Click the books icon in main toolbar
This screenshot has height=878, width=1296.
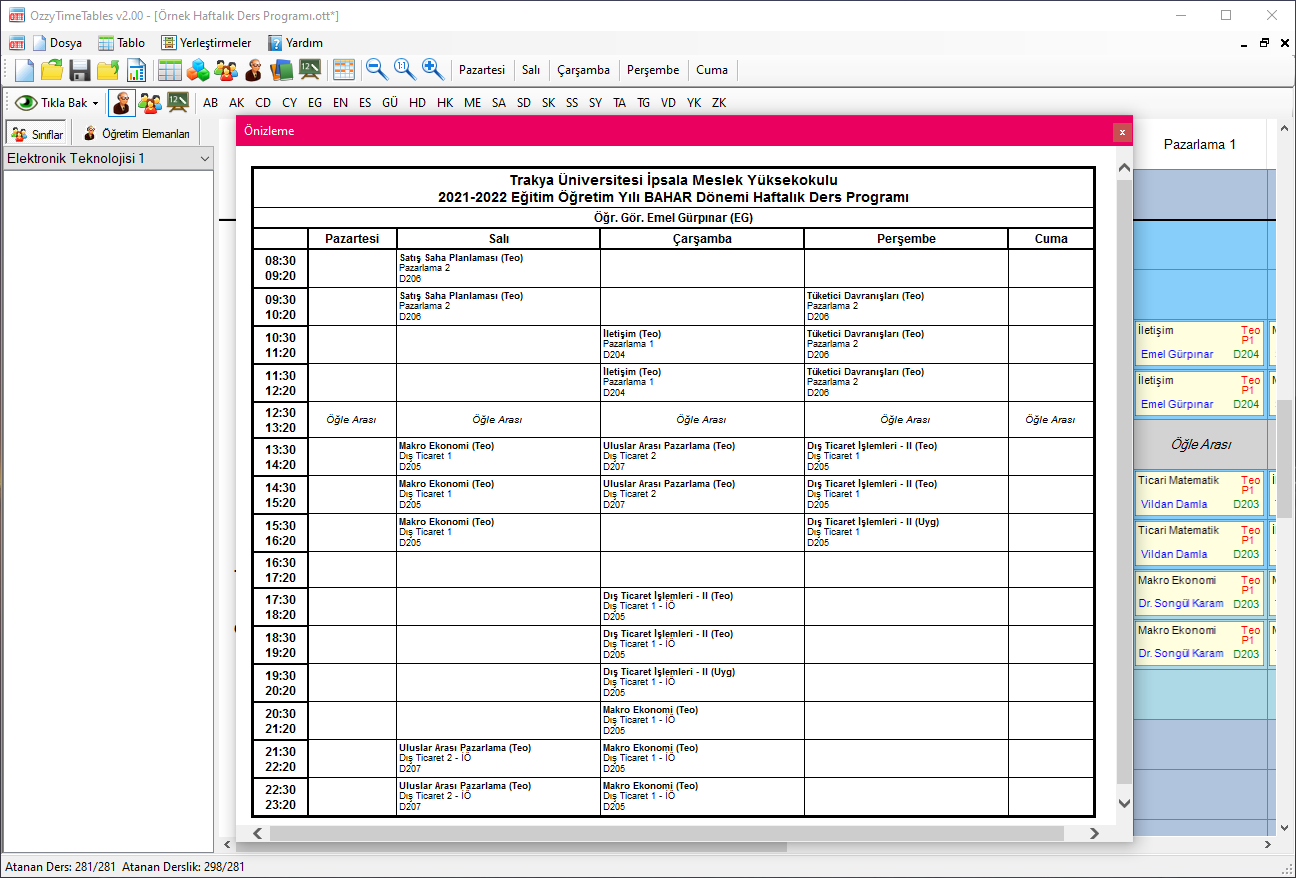(x=282, y=70)
